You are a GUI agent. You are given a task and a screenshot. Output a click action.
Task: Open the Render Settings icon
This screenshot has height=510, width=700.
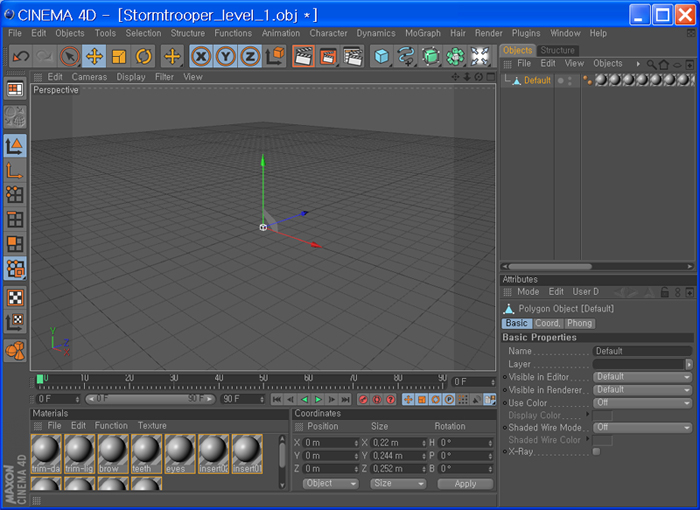point(353,57)
